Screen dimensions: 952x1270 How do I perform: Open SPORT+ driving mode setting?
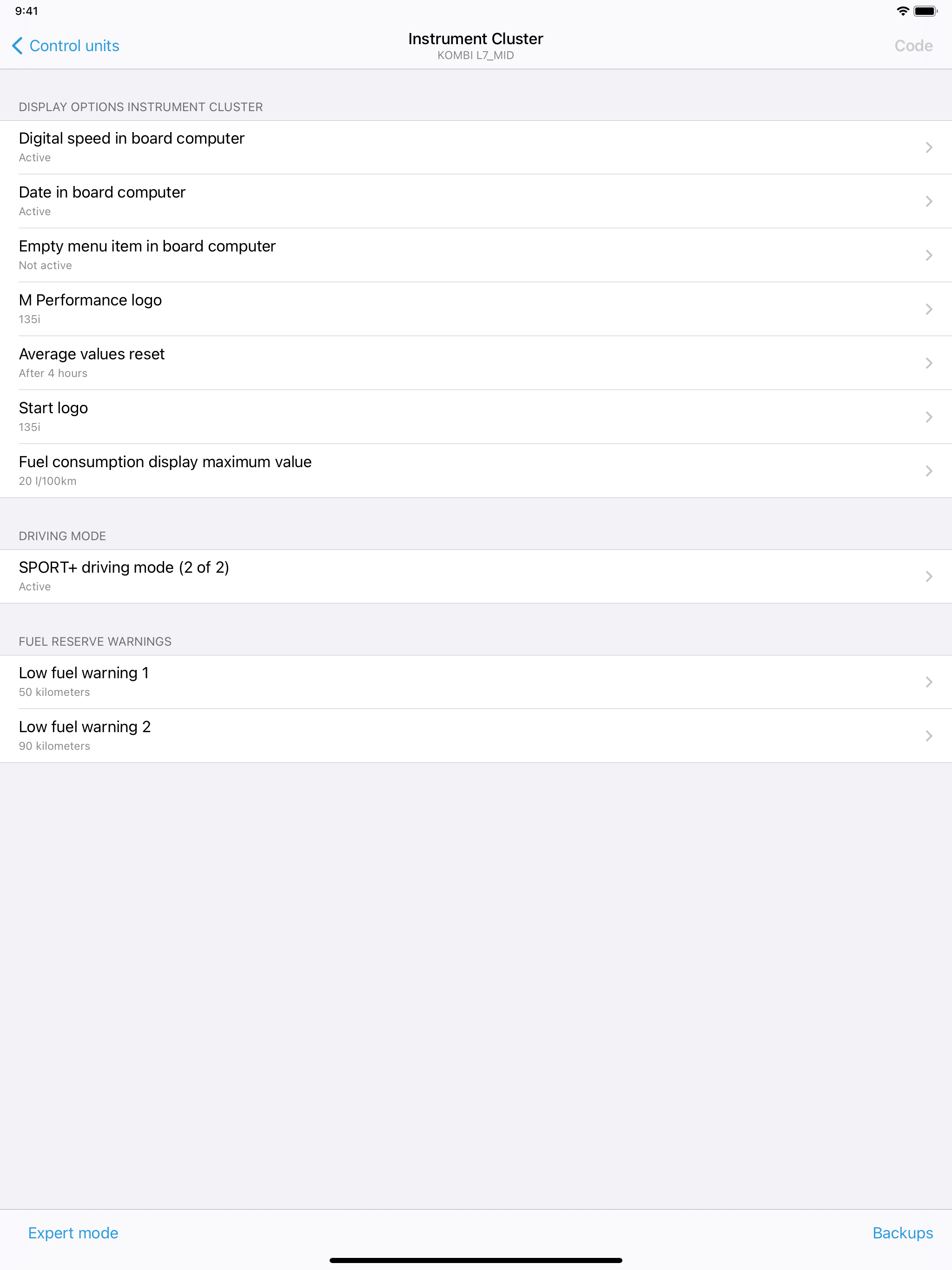click(124, 576)
